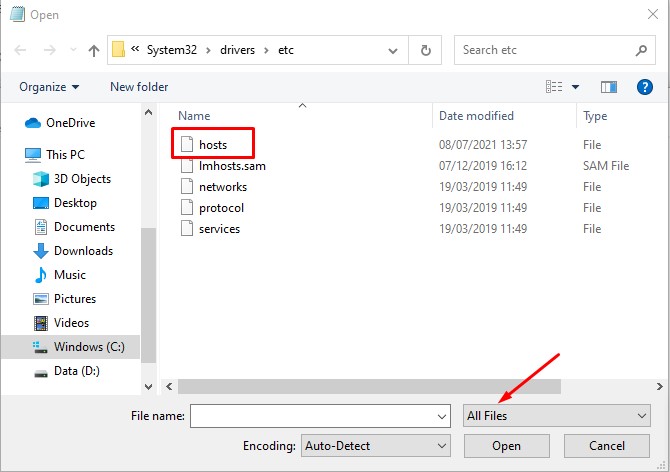Select the 3D Objects folder icon
The width and height of the screenshot is (670, 472).
coord(41,179)
